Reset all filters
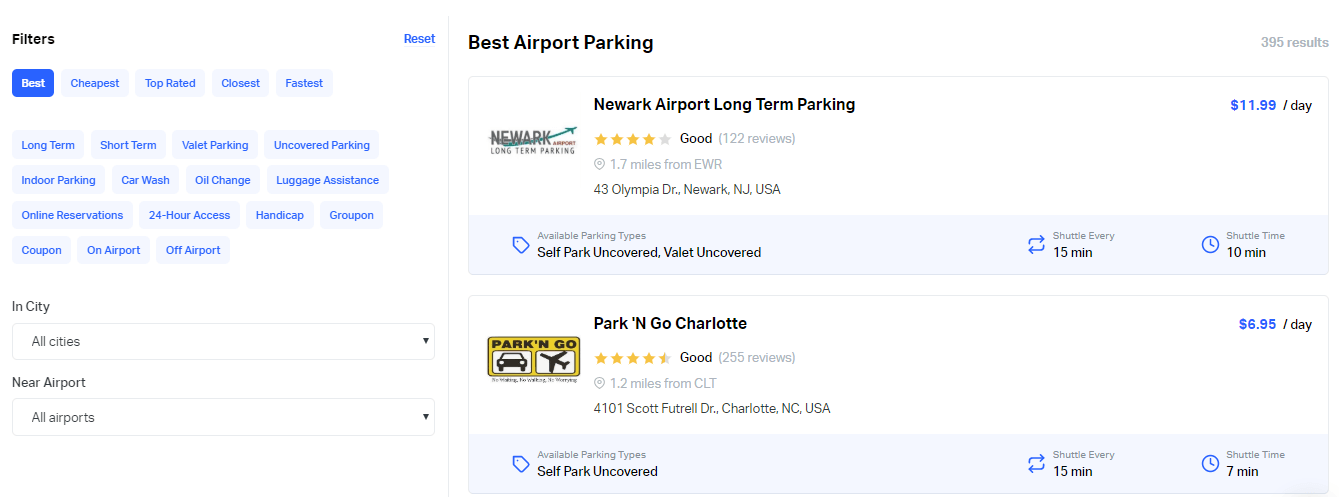Screen dimensions: 1339x497 [x=419, y=39]
